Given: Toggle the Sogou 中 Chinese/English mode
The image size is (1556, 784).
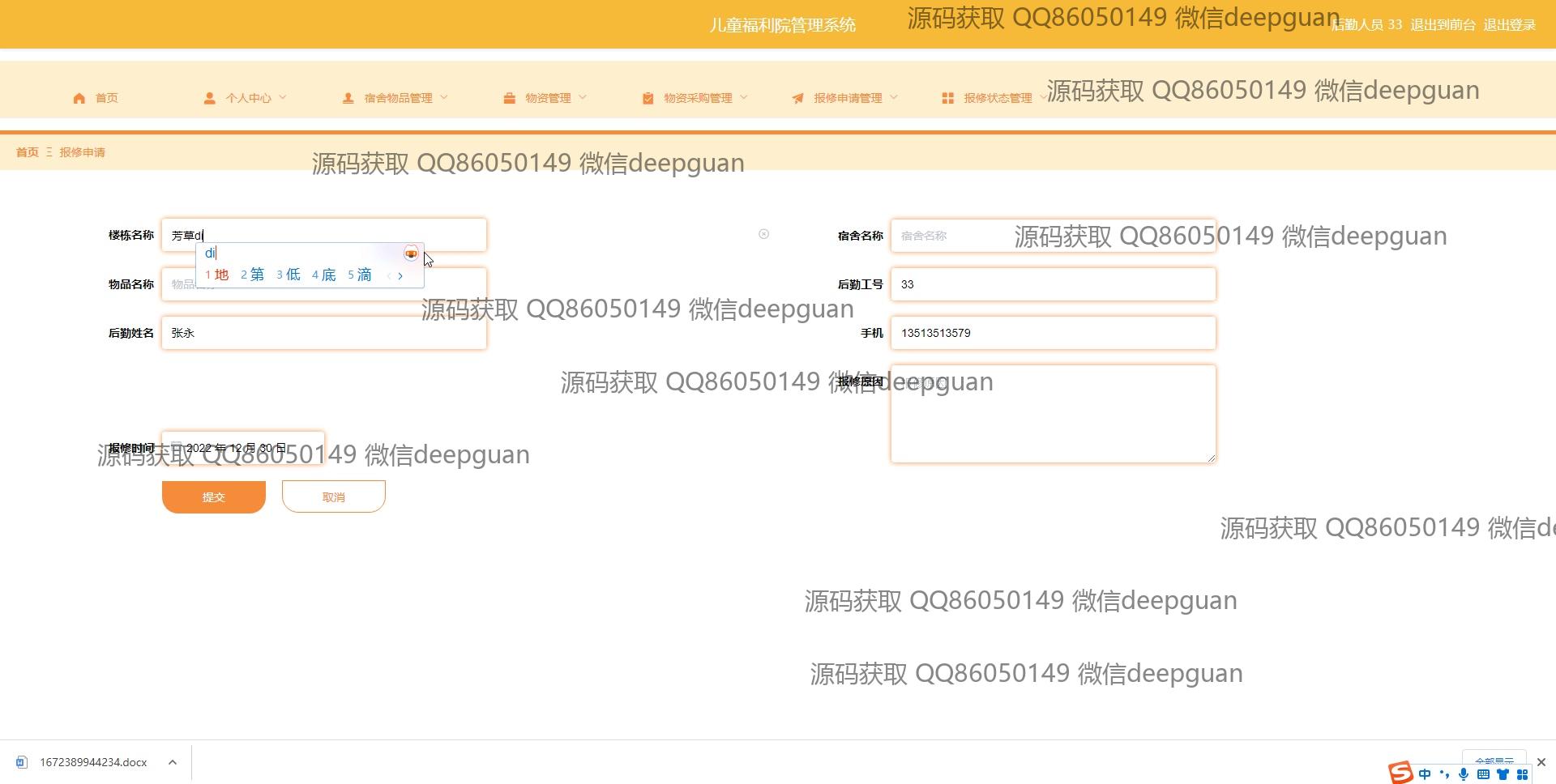Looking at the screenshot, I should [x=1425, y=774].
